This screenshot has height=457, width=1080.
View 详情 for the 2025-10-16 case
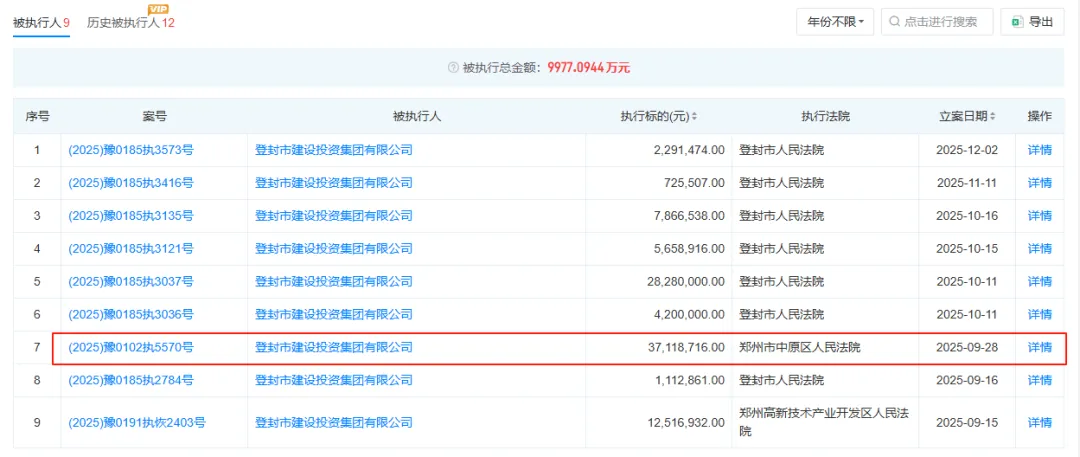click(1039, 216)
